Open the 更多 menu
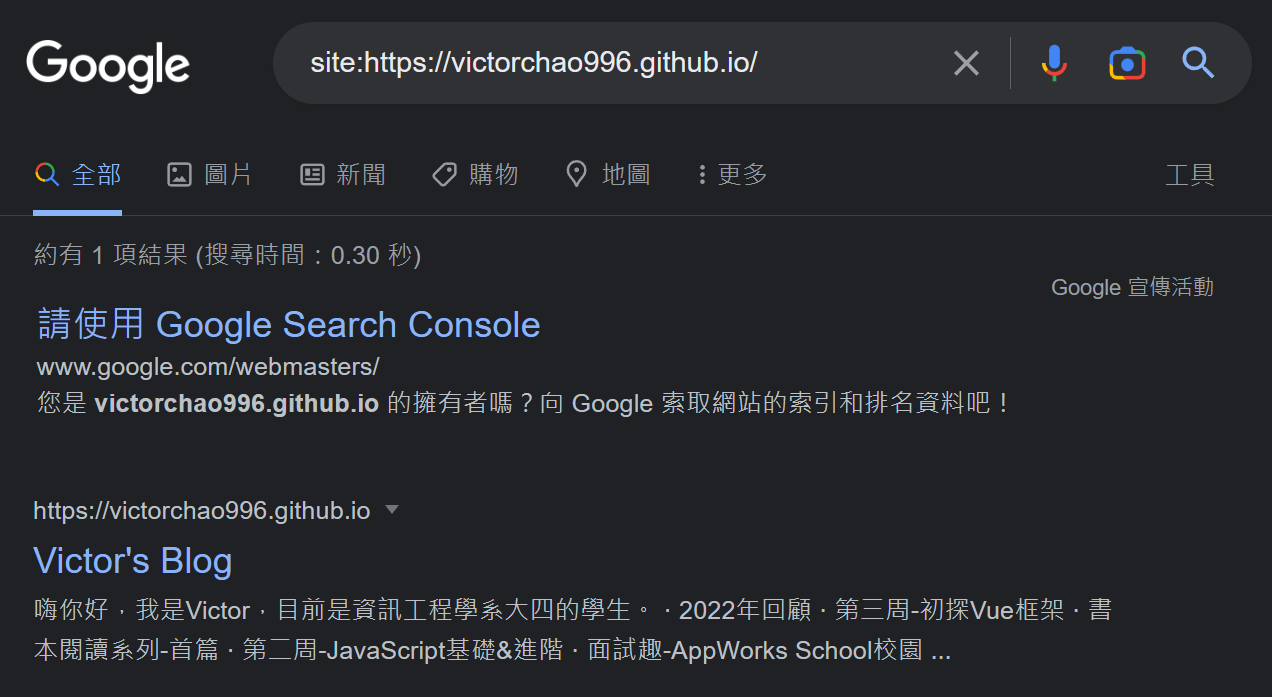The width and height of the screenshot is (1272, 697). [x=730, y=173]
